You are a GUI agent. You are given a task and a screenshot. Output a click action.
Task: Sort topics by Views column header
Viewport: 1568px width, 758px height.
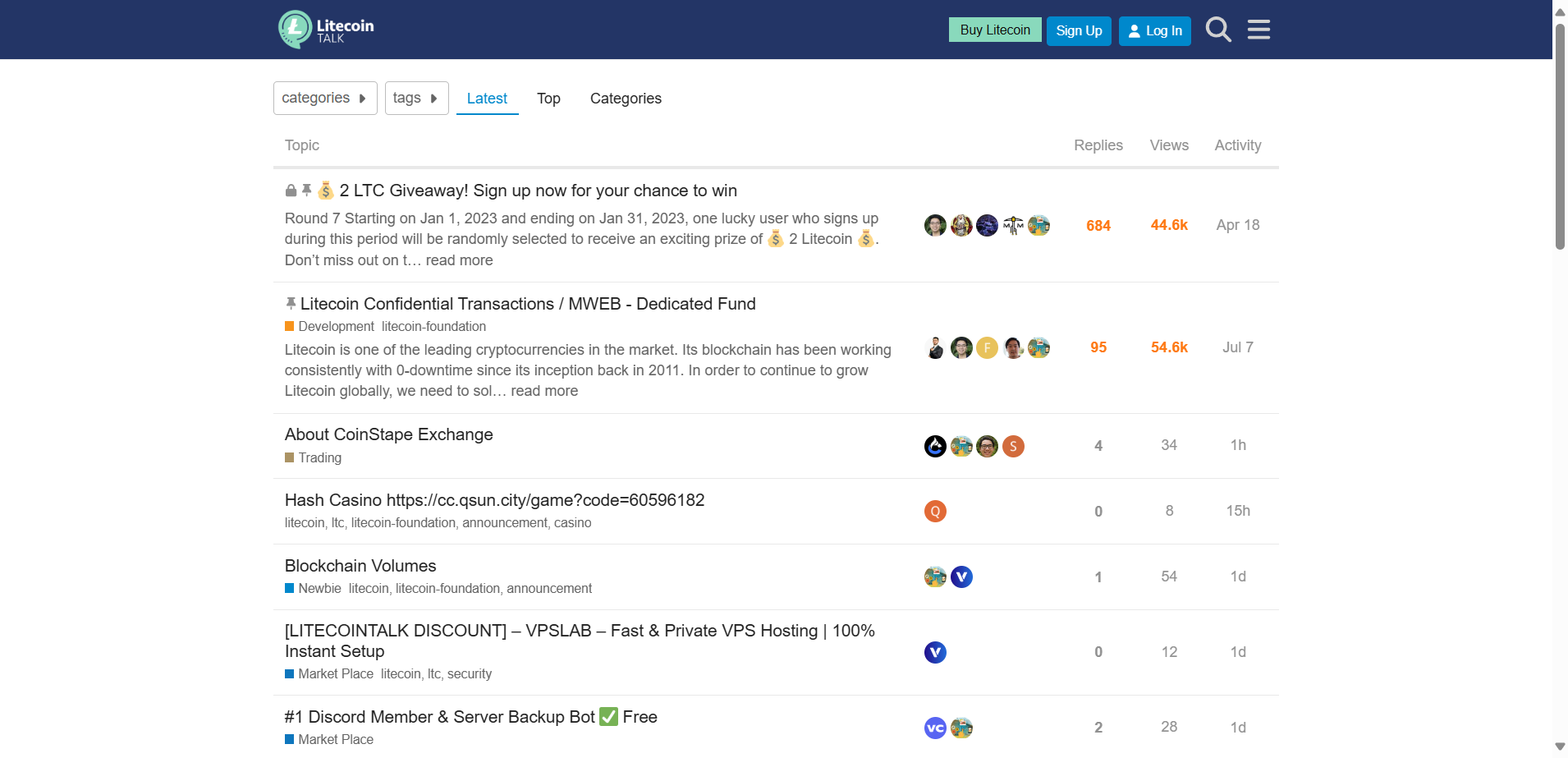click(1169, 145)
